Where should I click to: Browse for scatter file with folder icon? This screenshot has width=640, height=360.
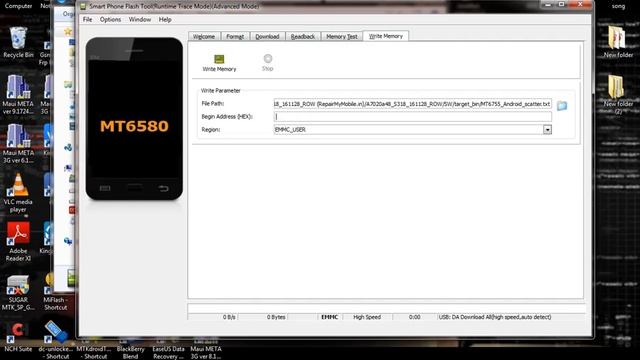point(562,105)
